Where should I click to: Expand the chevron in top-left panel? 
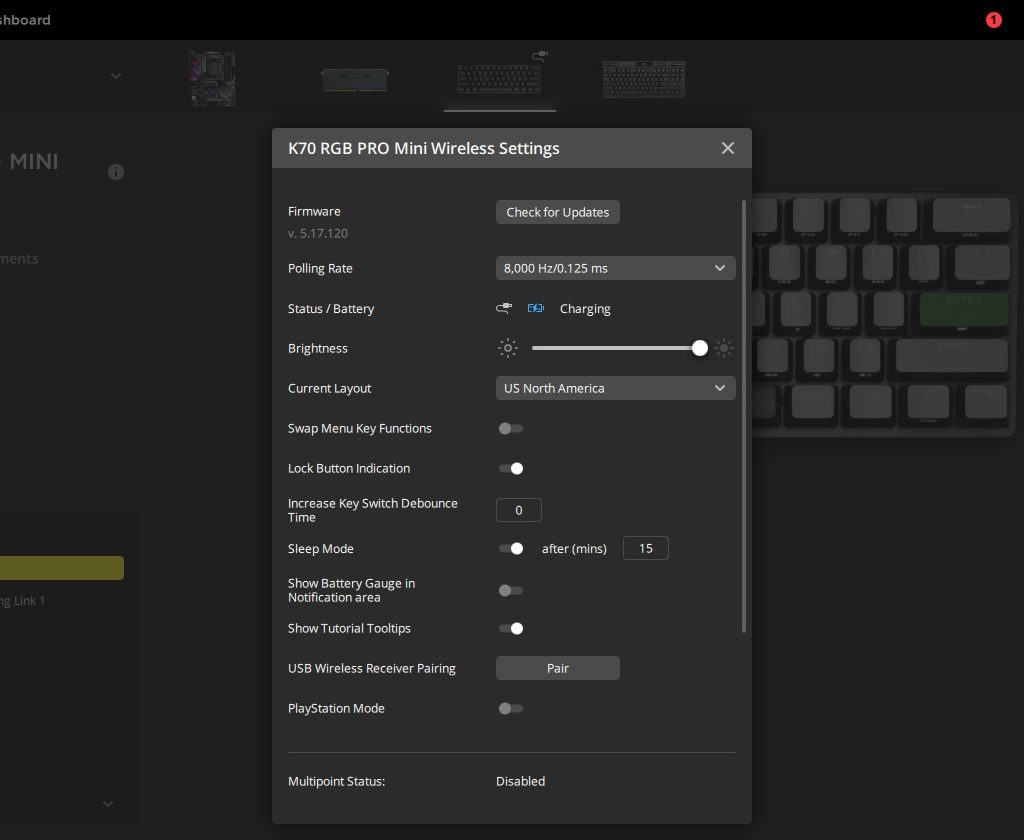(x=116, y=76)
